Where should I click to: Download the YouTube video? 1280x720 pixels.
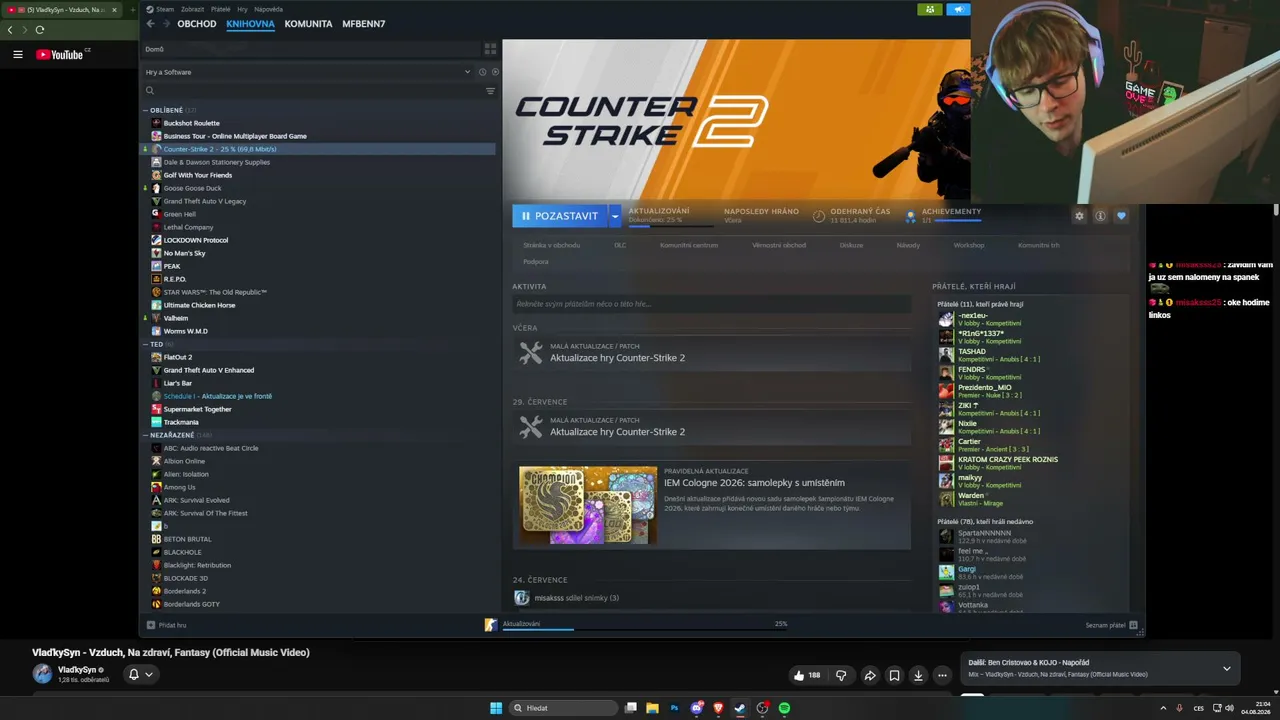tap(918, 675)
